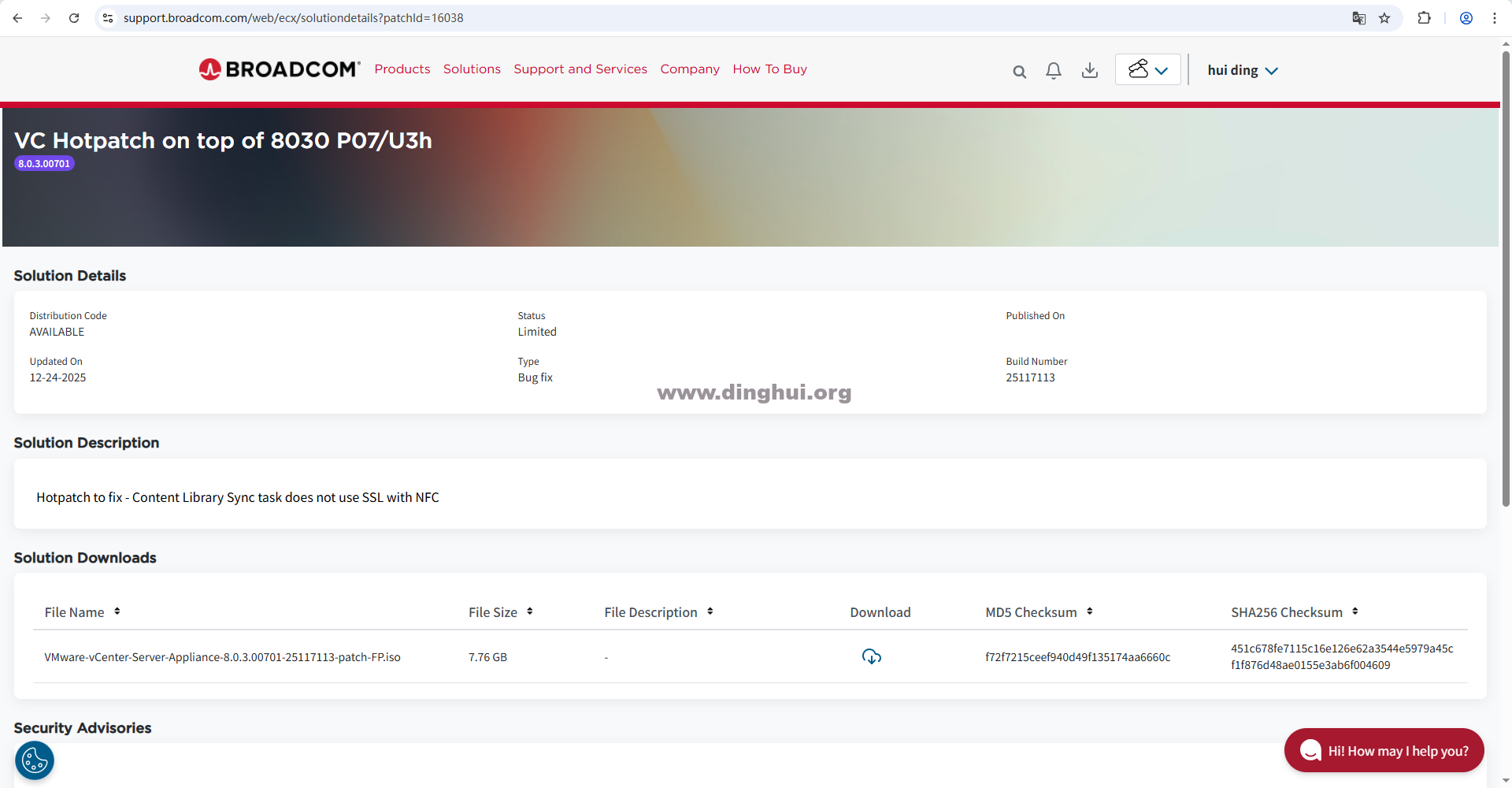Sort the table by File Size
This screenshot has width=1512, height=788.
point(530,611)
